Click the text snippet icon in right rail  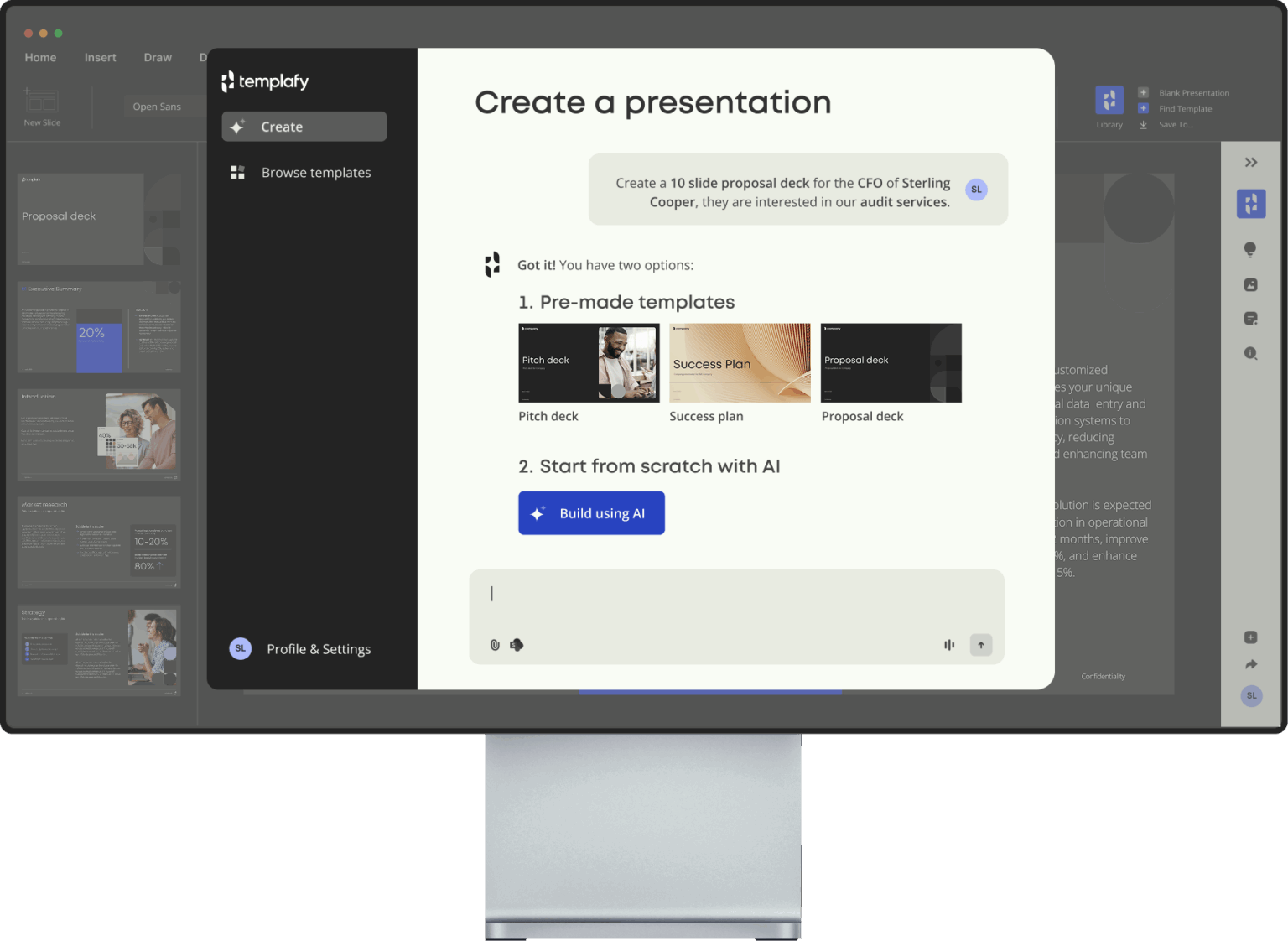[x=1250, y=319]
